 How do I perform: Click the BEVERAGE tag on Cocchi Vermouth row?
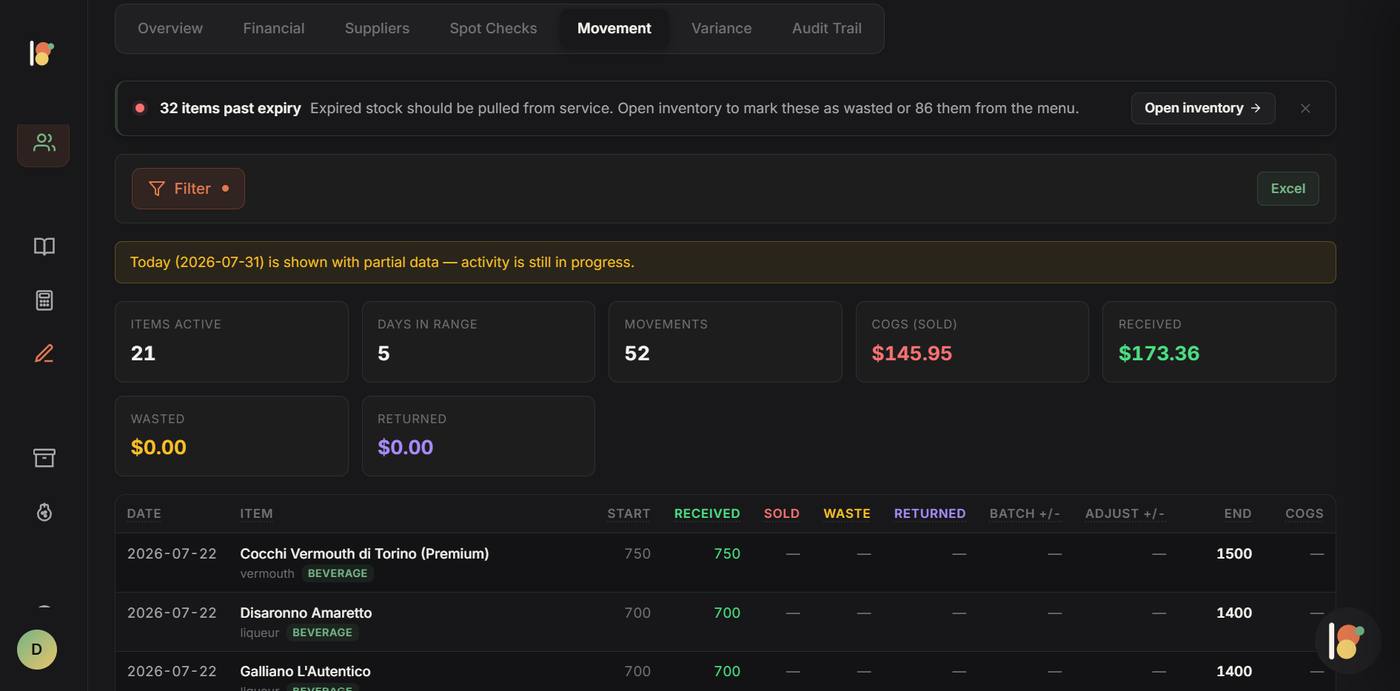[337, 574]
